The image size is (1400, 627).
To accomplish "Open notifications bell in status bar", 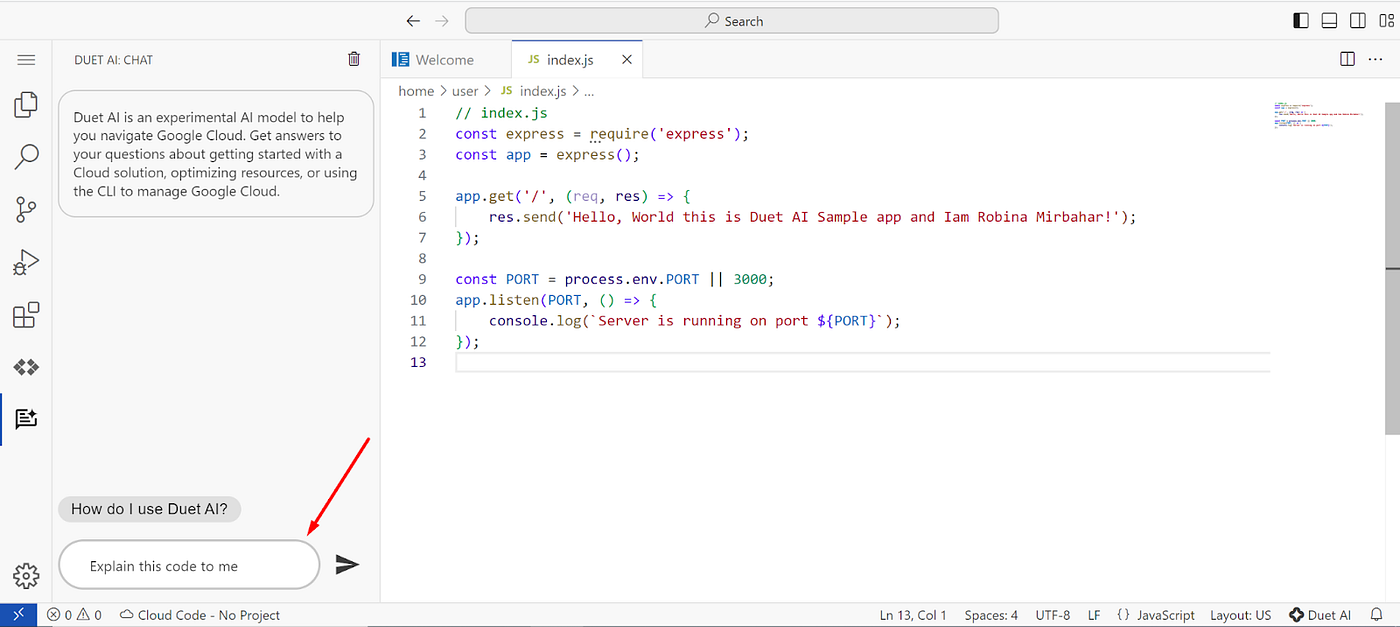I will (x=1379, y=615).
